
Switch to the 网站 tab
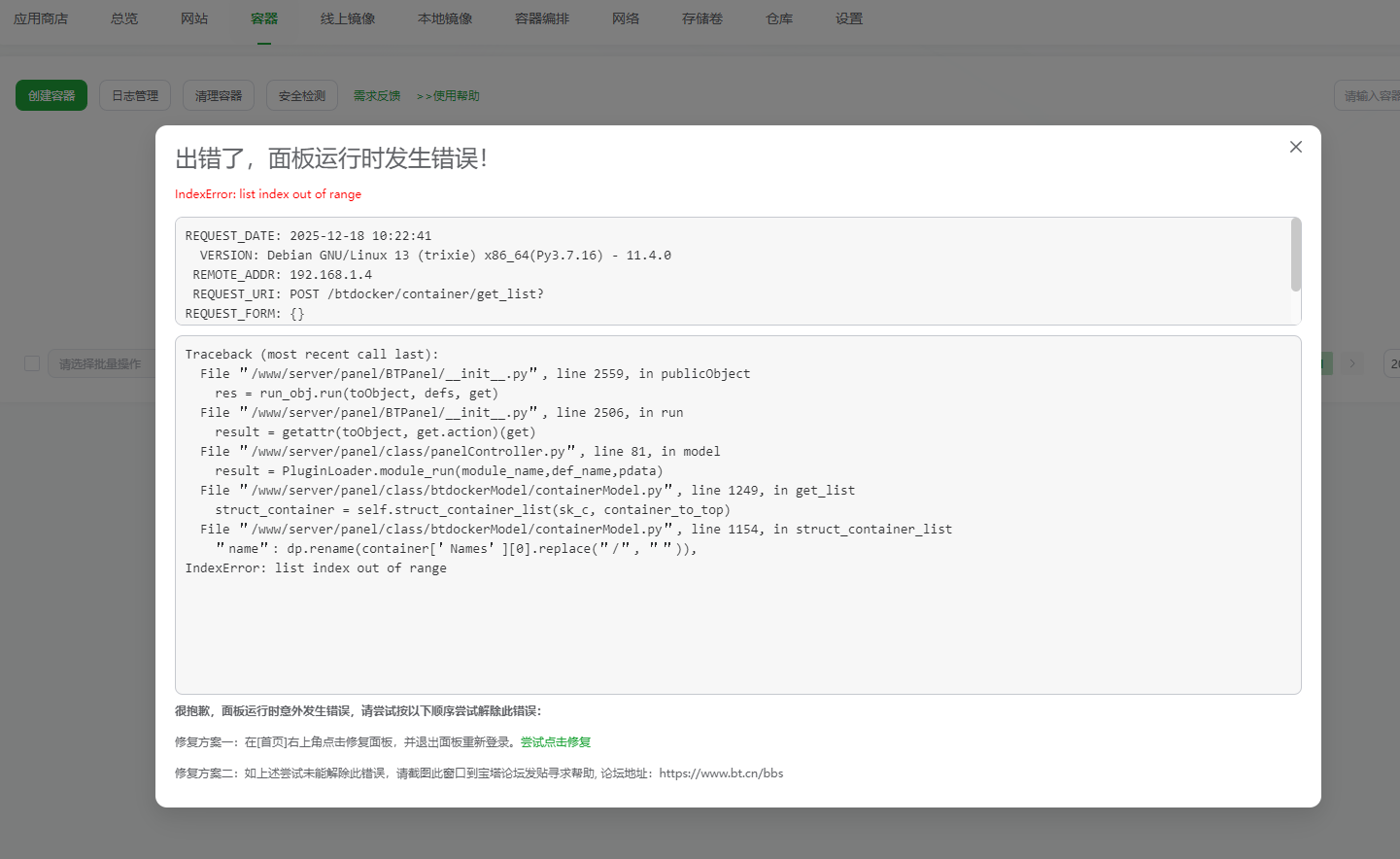(x=193, y=17)
